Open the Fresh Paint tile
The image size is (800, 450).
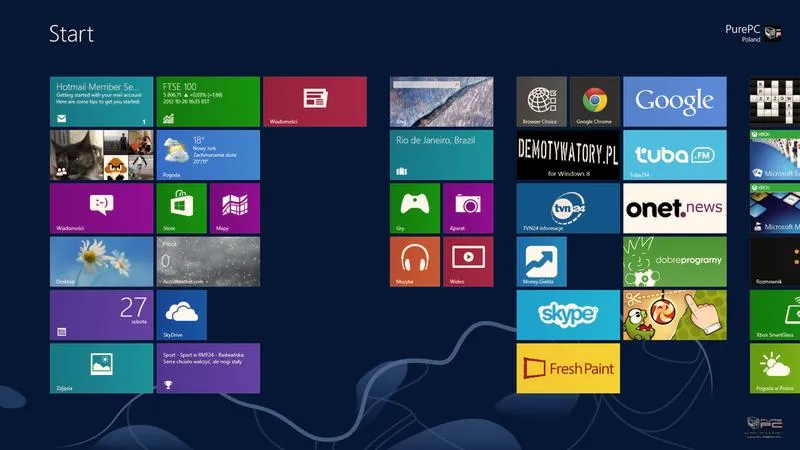coord(568,368)
